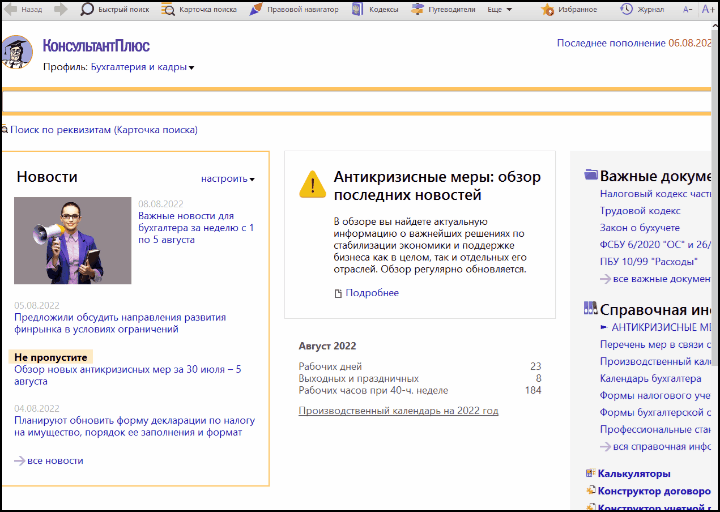Select Журнал label in toolbar
720x512 pixels.
point(651,9)
